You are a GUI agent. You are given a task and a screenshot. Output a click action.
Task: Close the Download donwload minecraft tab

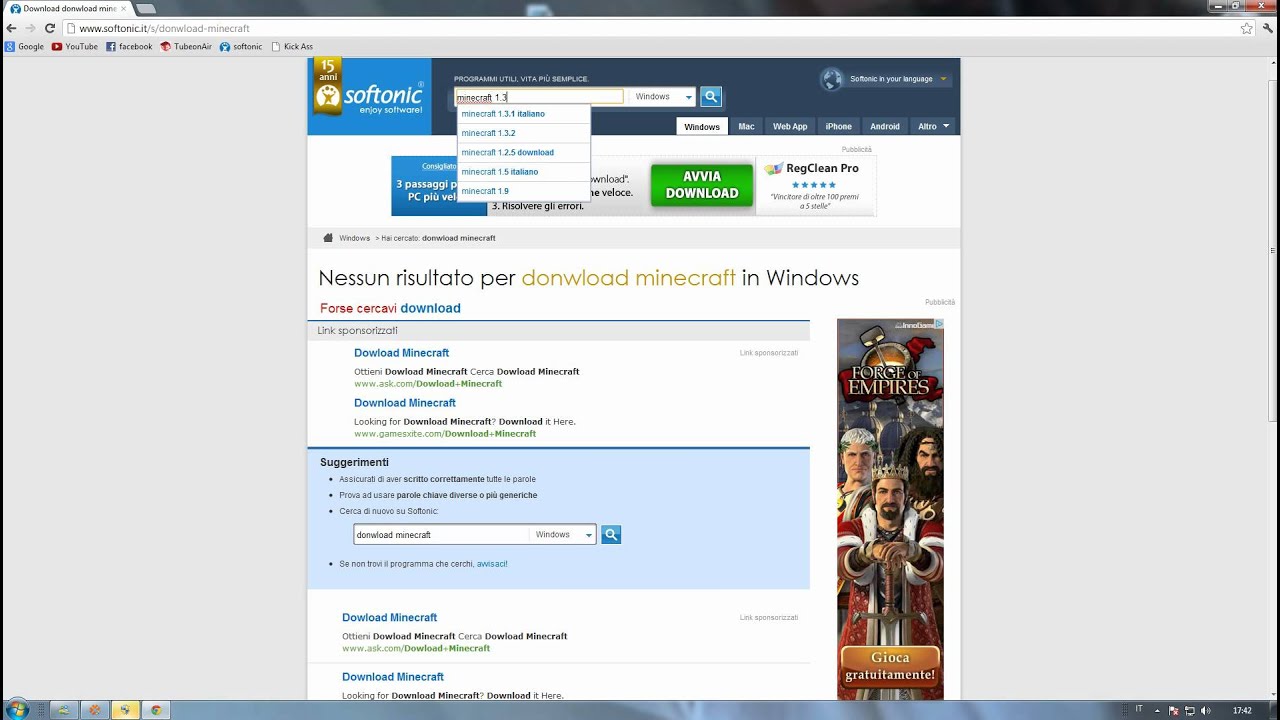point(123,8)
